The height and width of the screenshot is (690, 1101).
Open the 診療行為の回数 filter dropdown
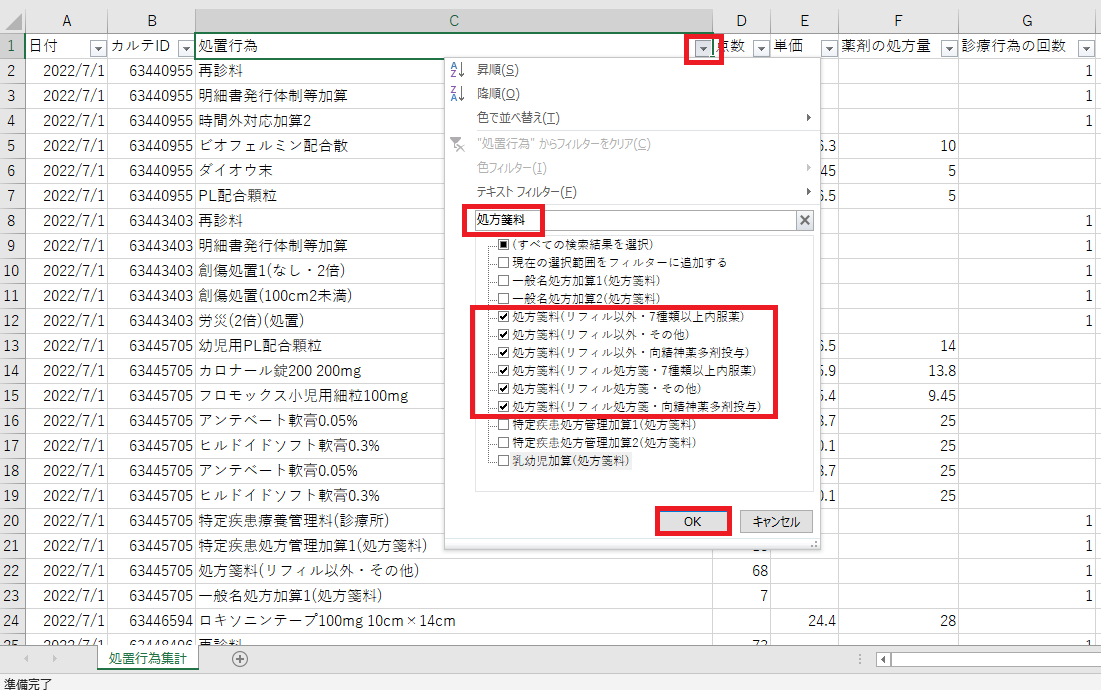coord(1086,48)
